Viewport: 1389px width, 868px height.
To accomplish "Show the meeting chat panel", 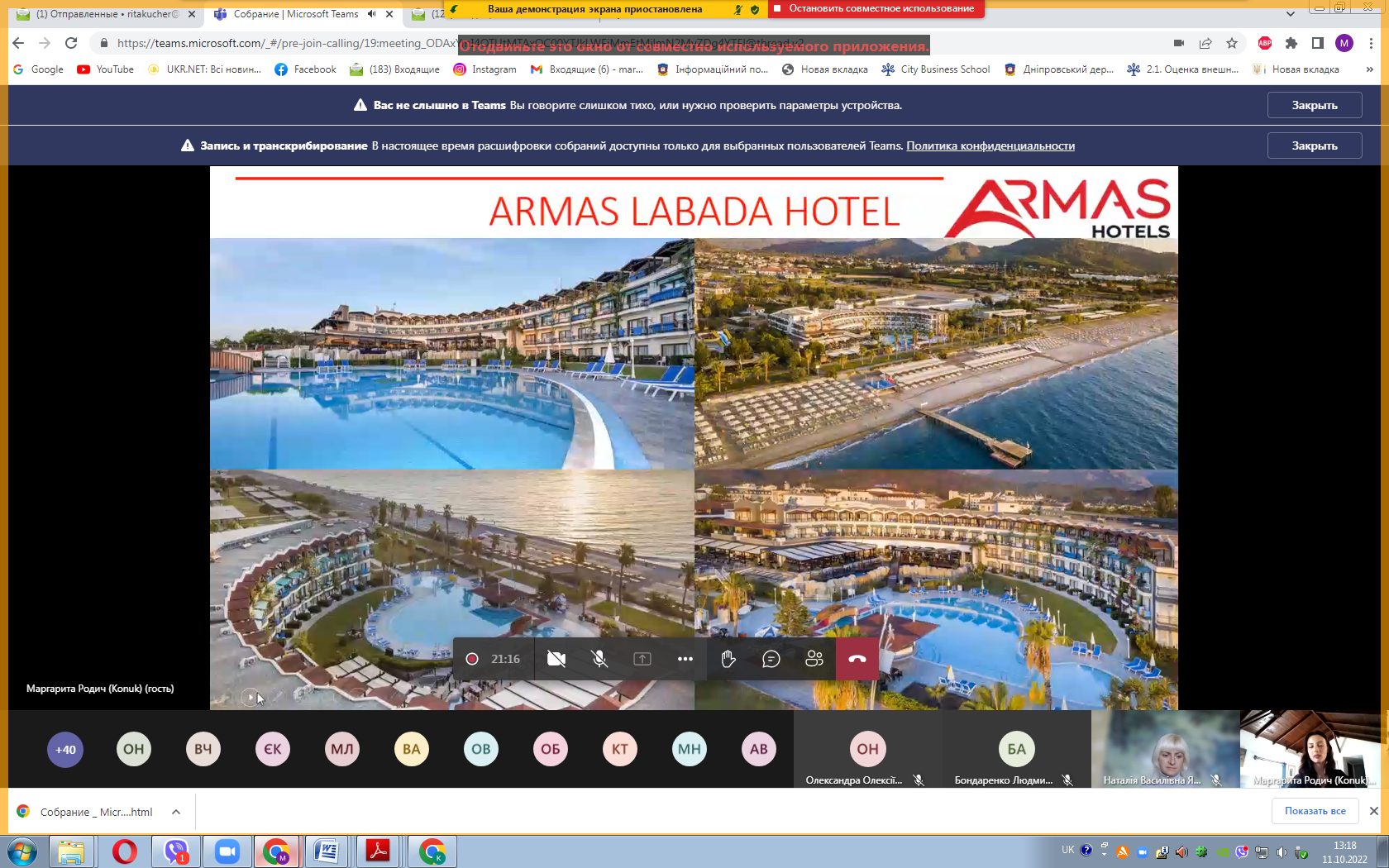I will pyautogui.click(x=771, y=659).
